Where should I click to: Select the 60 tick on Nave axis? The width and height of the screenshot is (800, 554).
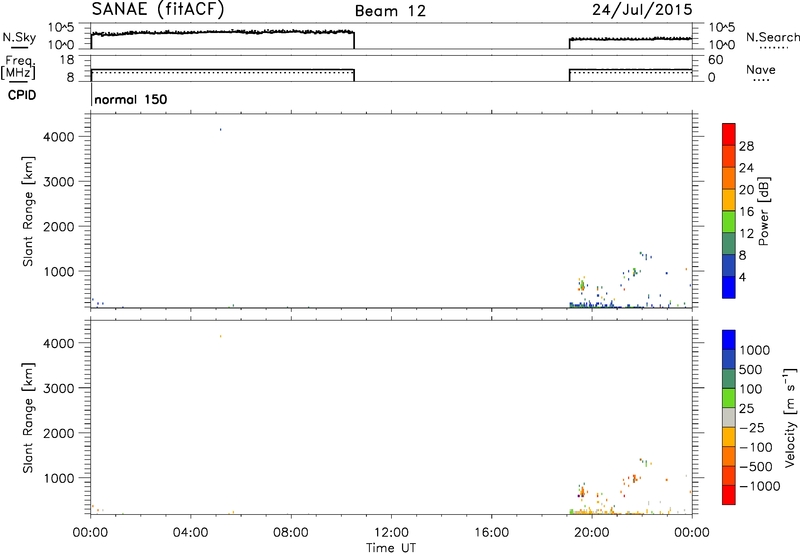(715, 60)
